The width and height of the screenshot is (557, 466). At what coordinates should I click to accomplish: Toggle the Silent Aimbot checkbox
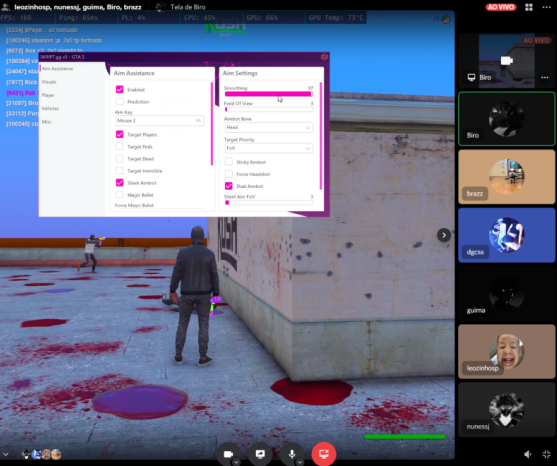click(x=119, y=183)
